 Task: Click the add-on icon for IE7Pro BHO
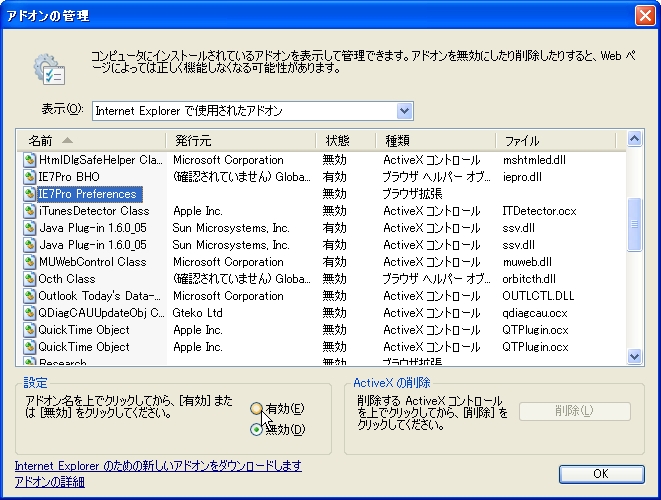[x=29, y=177]
